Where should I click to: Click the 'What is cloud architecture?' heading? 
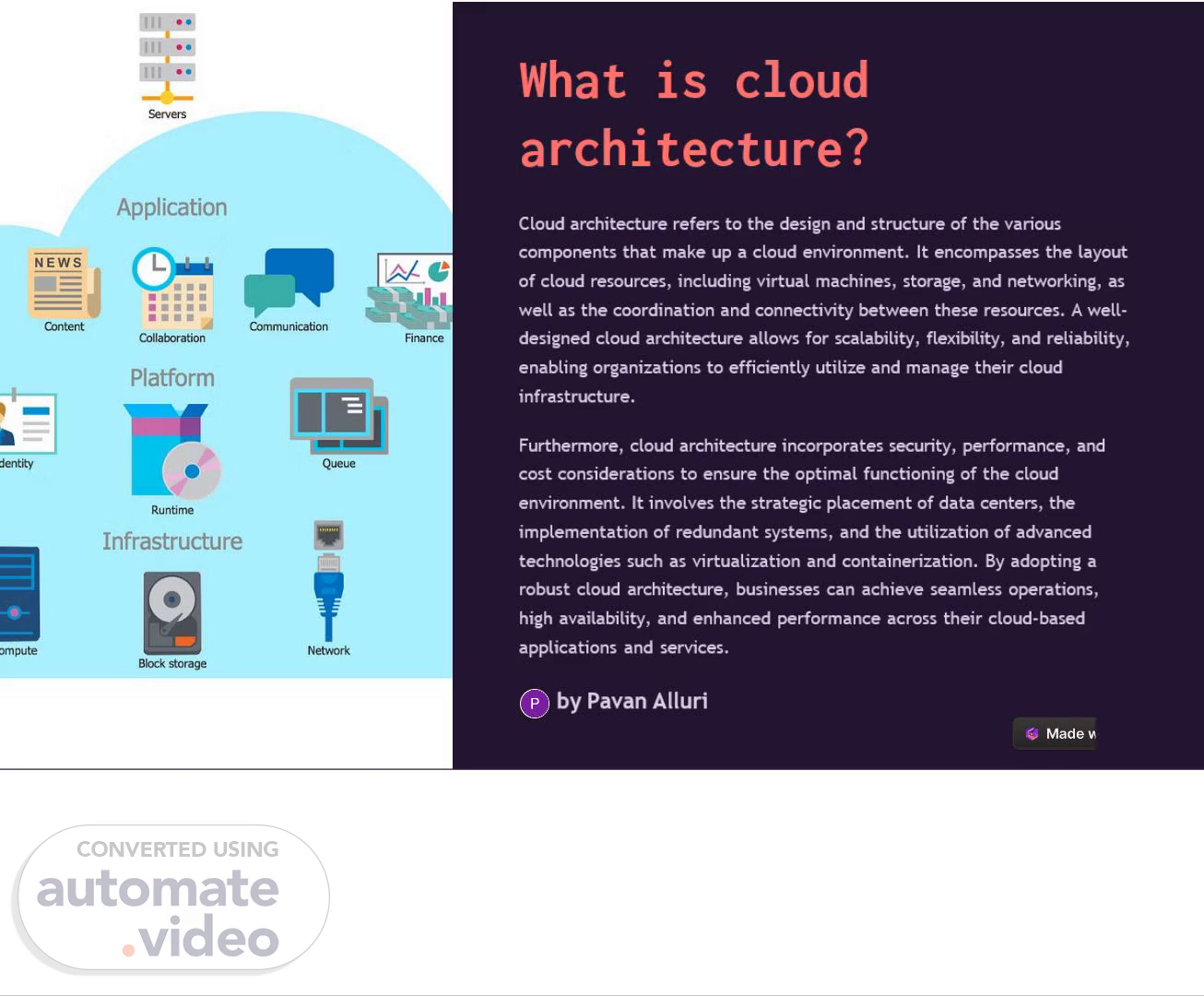click(x=693, y=114)
